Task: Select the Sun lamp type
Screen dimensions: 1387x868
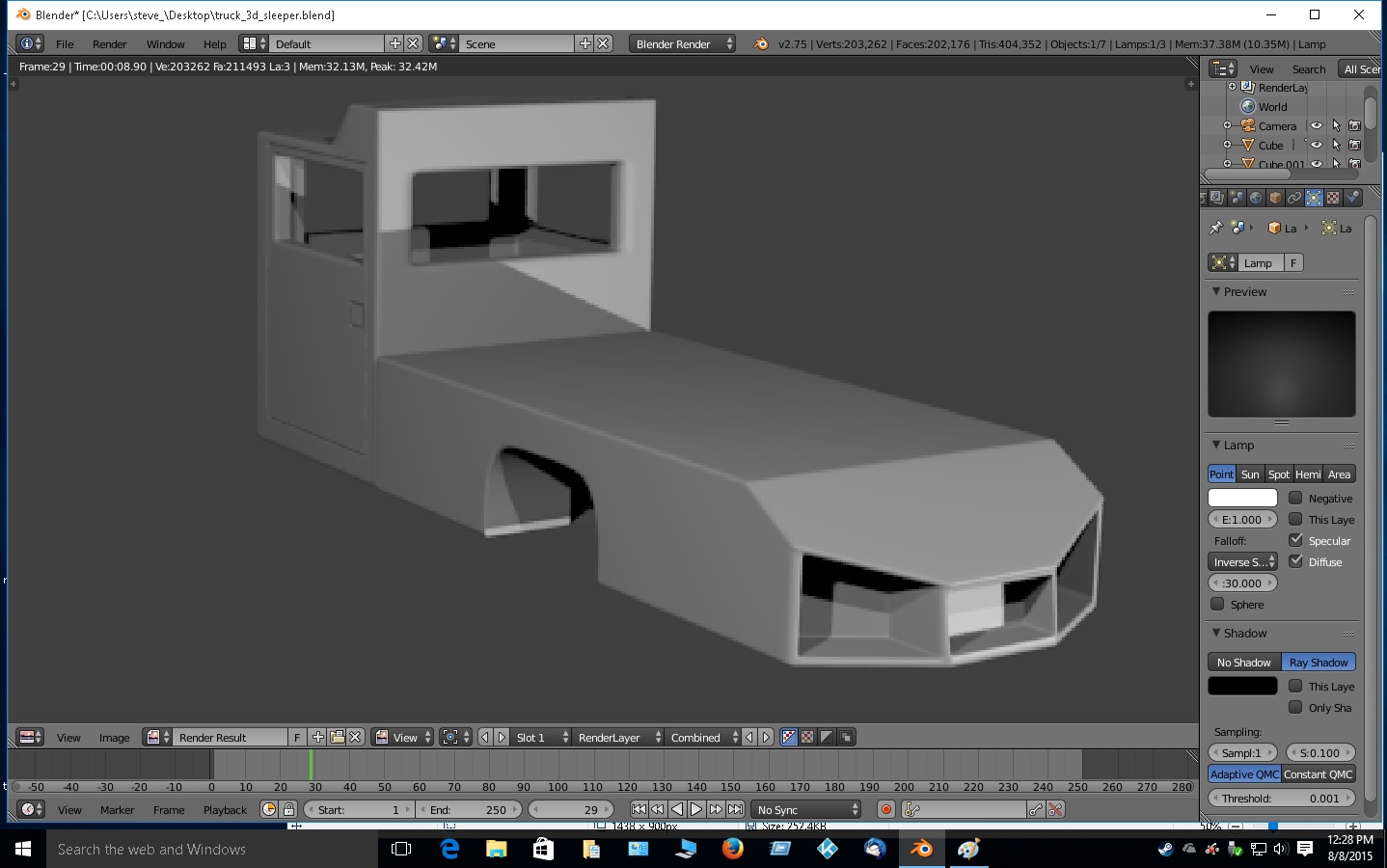Action: coord(1250,475)
